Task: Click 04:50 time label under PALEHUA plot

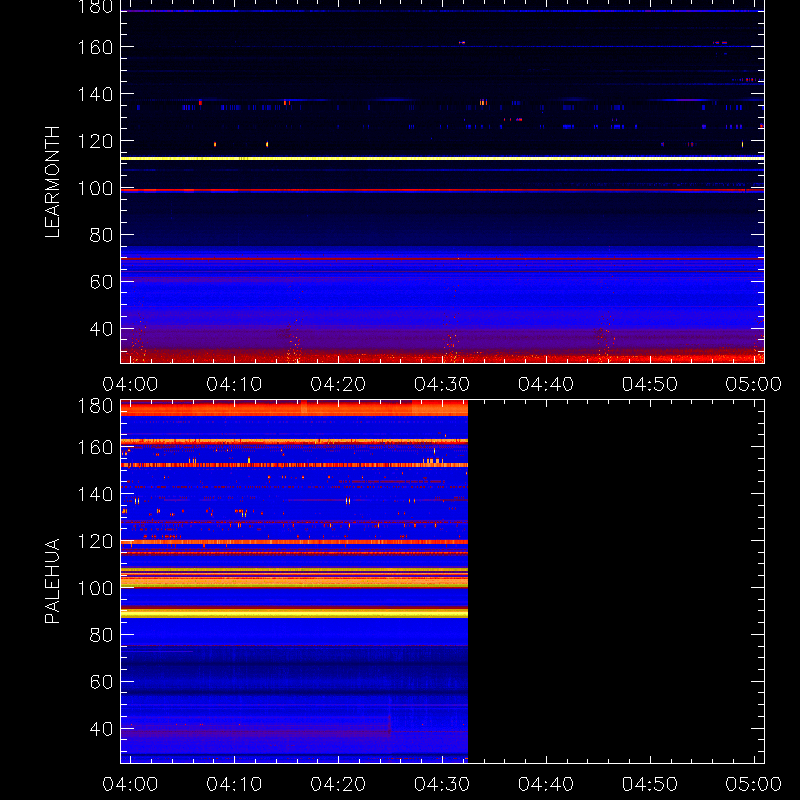Action: coord(650,784)
